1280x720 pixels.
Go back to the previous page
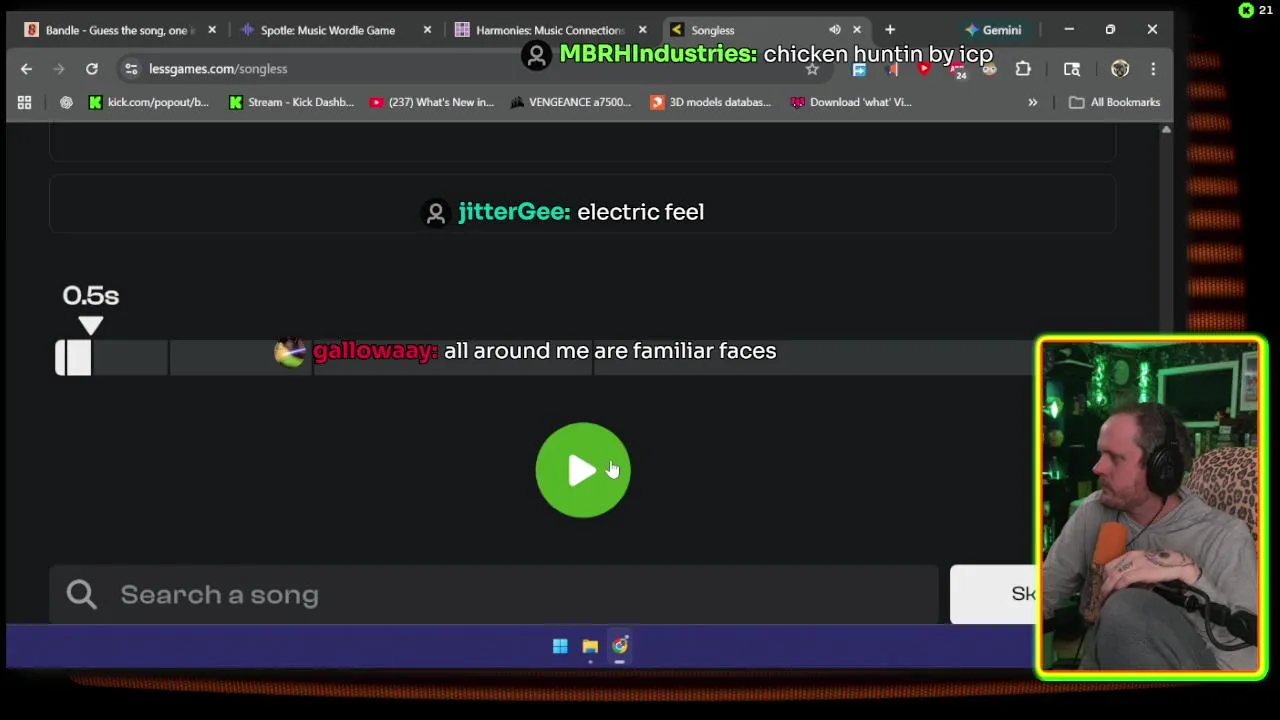point(27,69)
